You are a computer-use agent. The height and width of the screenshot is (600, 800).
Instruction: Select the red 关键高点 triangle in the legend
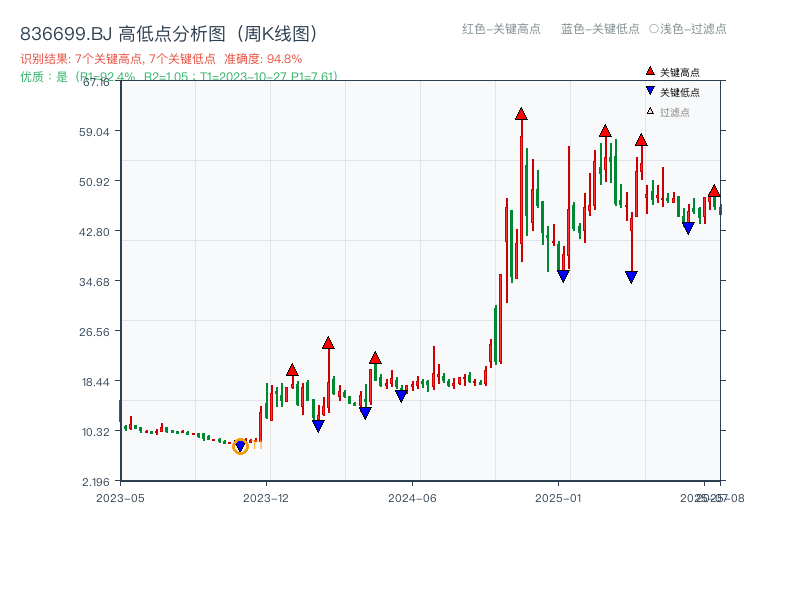point(648,71)
